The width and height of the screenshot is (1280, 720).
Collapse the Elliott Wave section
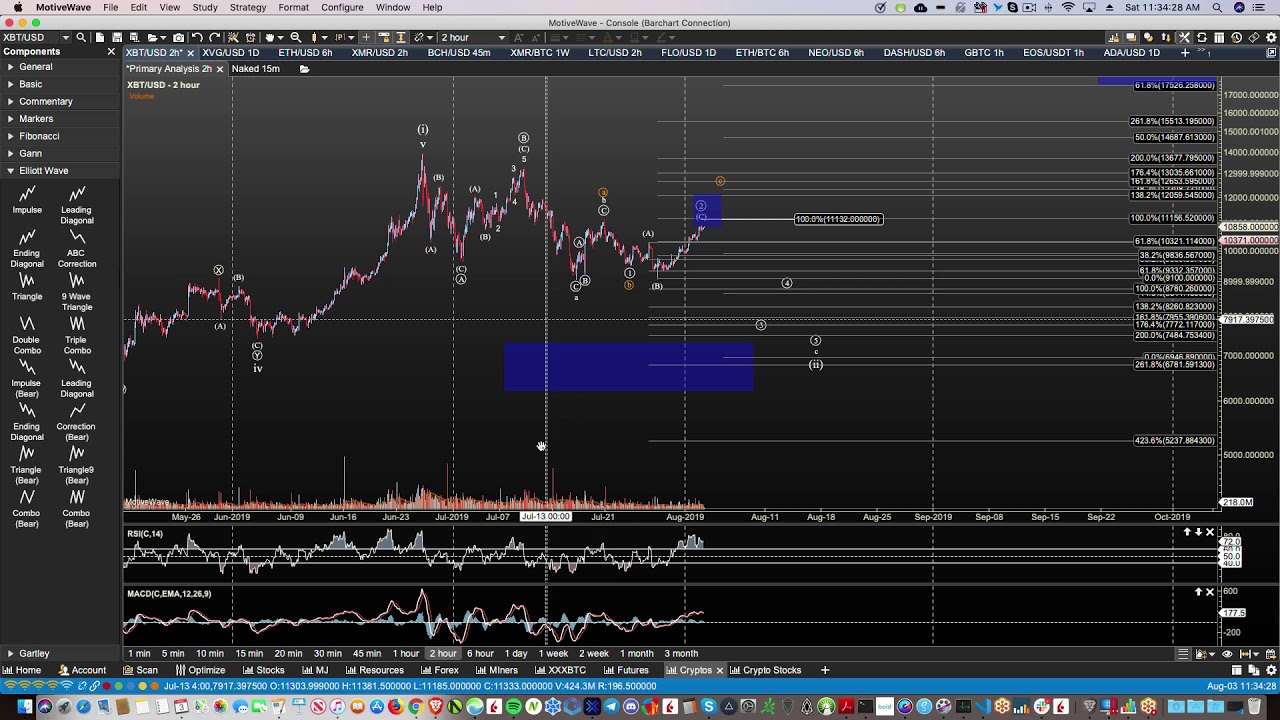coord(60,171)
